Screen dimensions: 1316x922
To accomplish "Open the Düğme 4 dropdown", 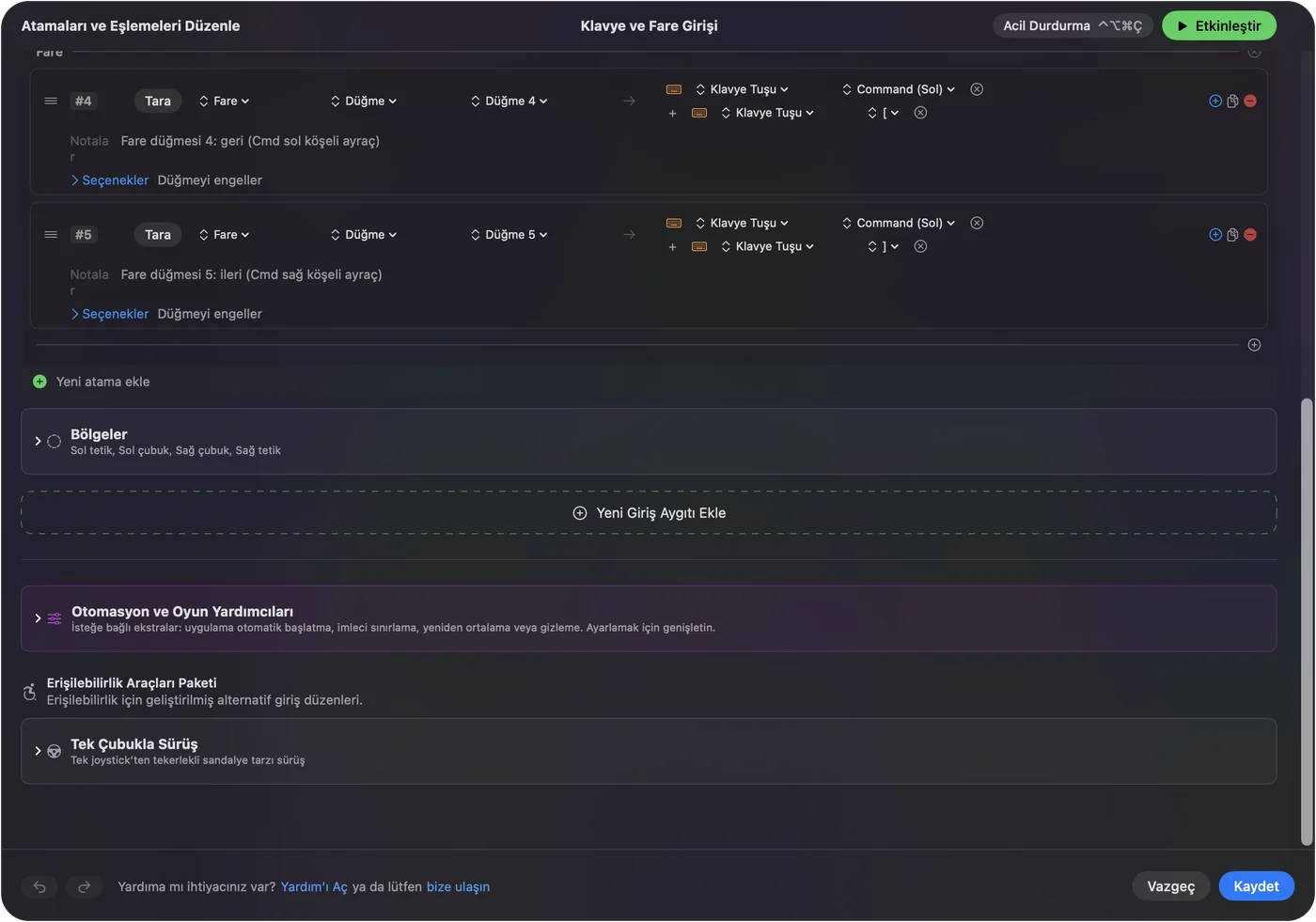I will tap(509, 101).
